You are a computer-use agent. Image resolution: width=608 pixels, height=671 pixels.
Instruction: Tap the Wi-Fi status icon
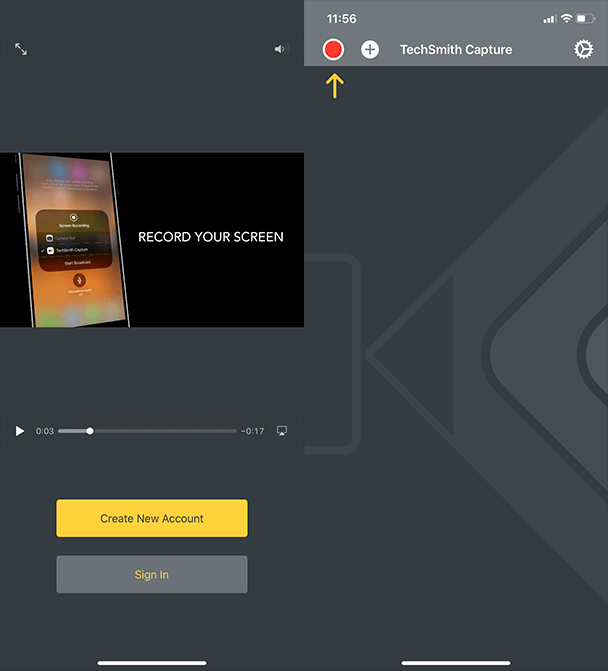coord(566,19)
